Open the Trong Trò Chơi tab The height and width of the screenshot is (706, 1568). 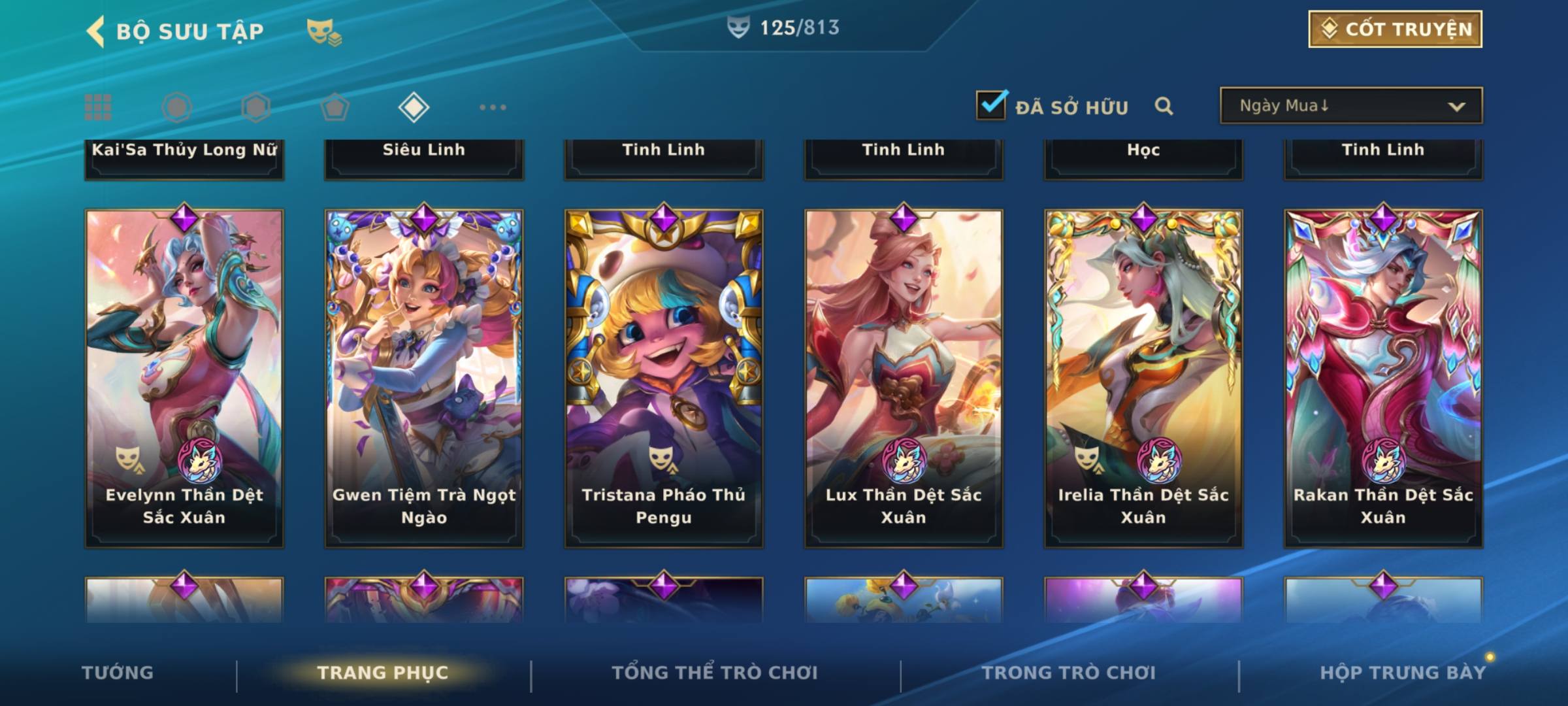pos(1068,673)
